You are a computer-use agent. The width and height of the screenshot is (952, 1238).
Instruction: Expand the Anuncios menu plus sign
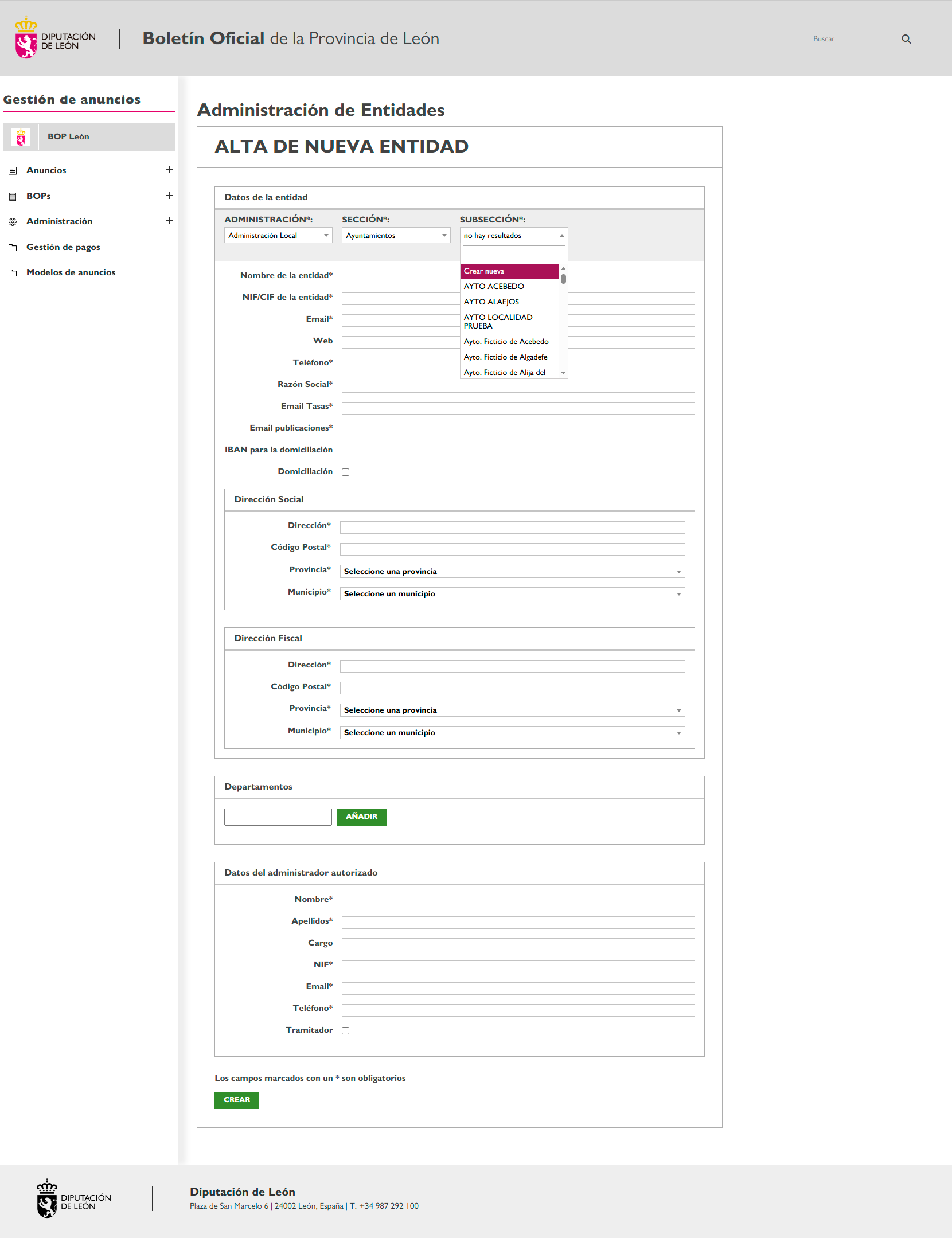point(169,170)
